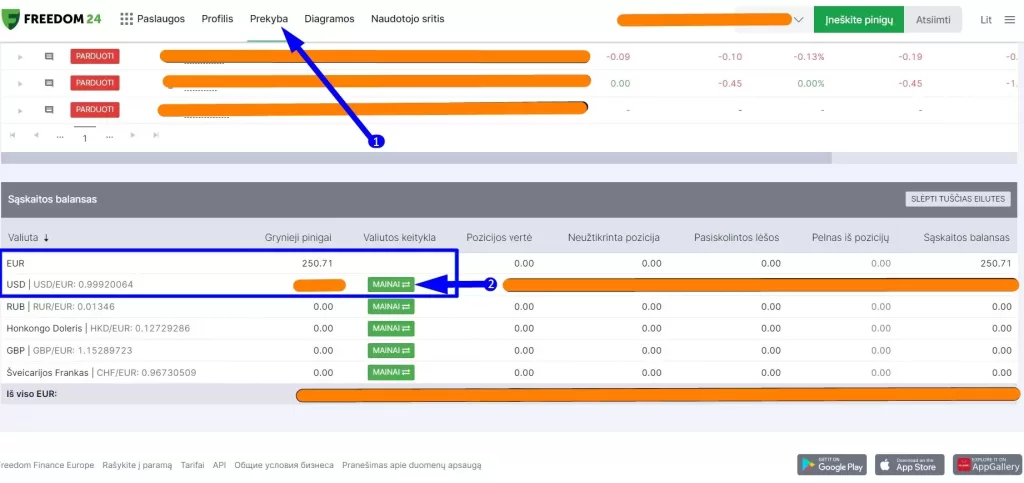The height and width of the screenshot is (483, 1024).
Task: Click the Iš viso EUR total label
Action: point(31,394)
